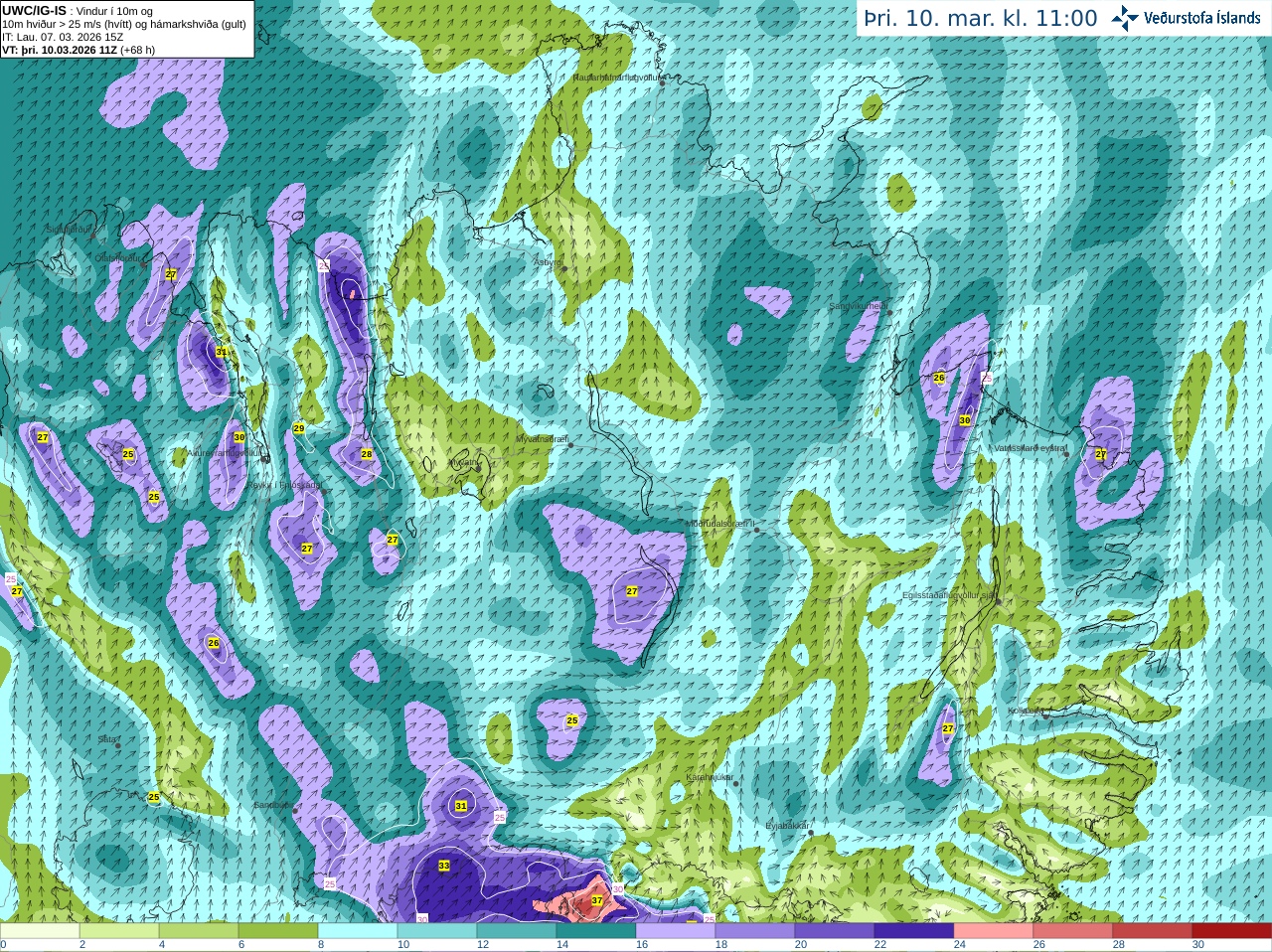Click the VT: þri. 10.03.2026 11Z line
Image resolution: width=1272 pixels, height=952 pixels.
click(x=79, y=50)
